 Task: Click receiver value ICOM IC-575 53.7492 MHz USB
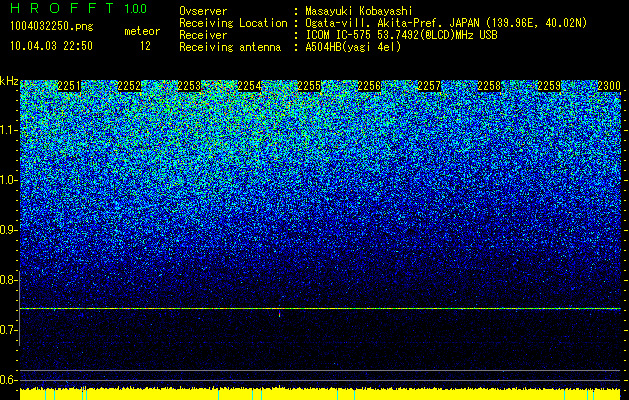click(401, 36)
